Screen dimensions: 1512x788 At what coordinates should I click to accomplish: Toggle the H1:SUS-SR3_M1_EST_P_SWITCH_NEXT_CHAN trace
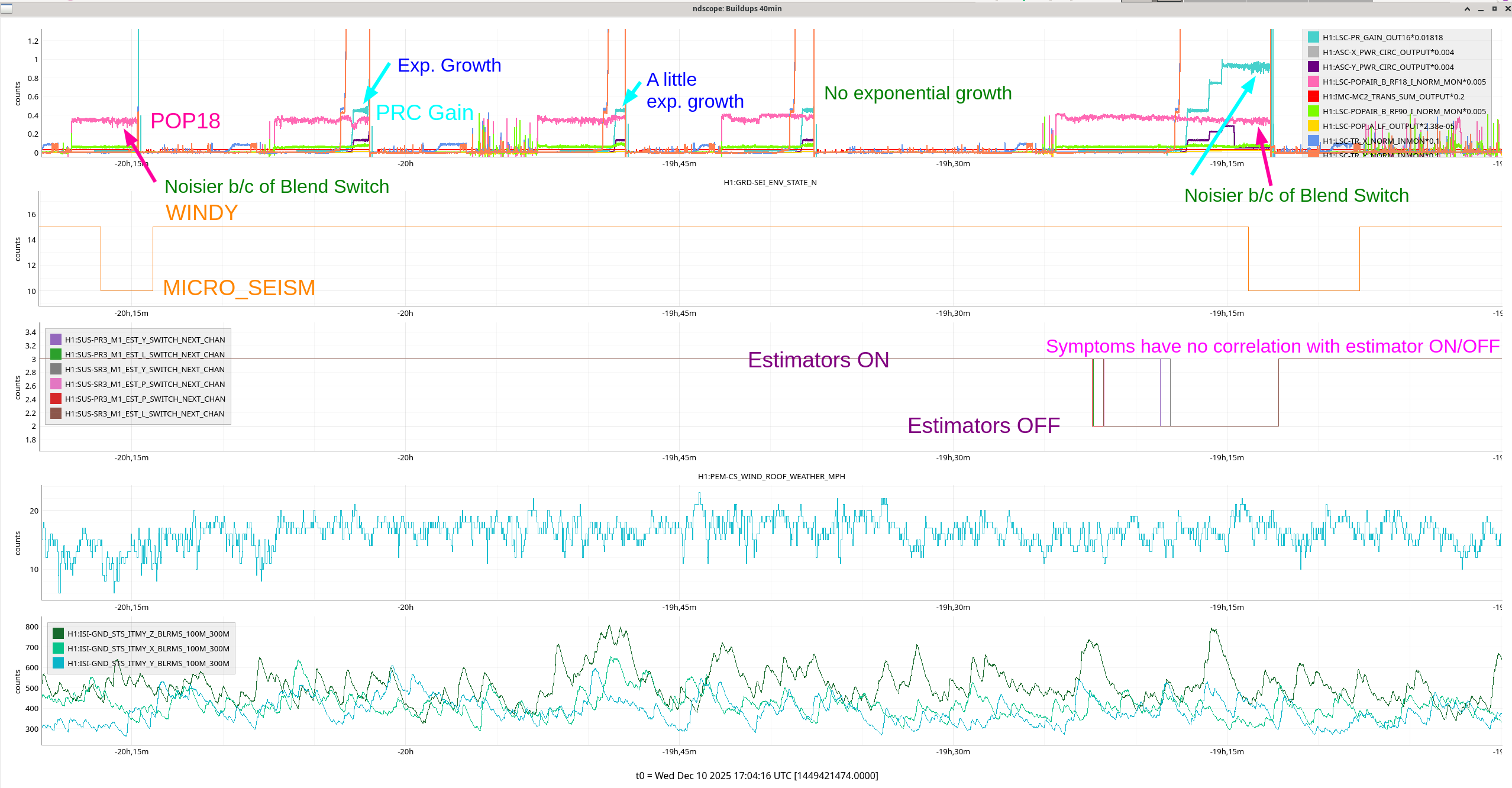coord(144,384)
